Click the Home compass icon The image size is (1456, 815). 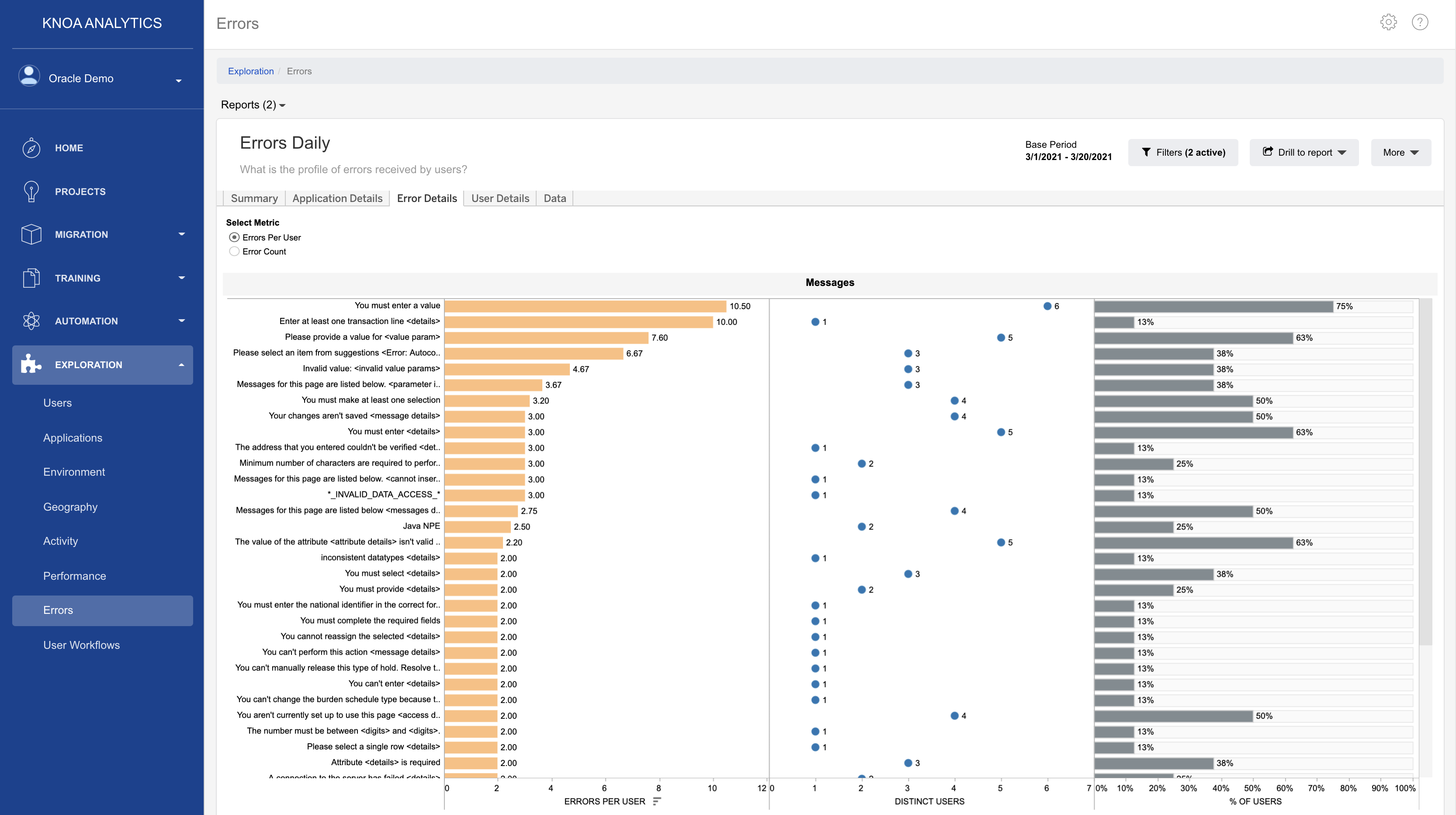click(31, 148)
